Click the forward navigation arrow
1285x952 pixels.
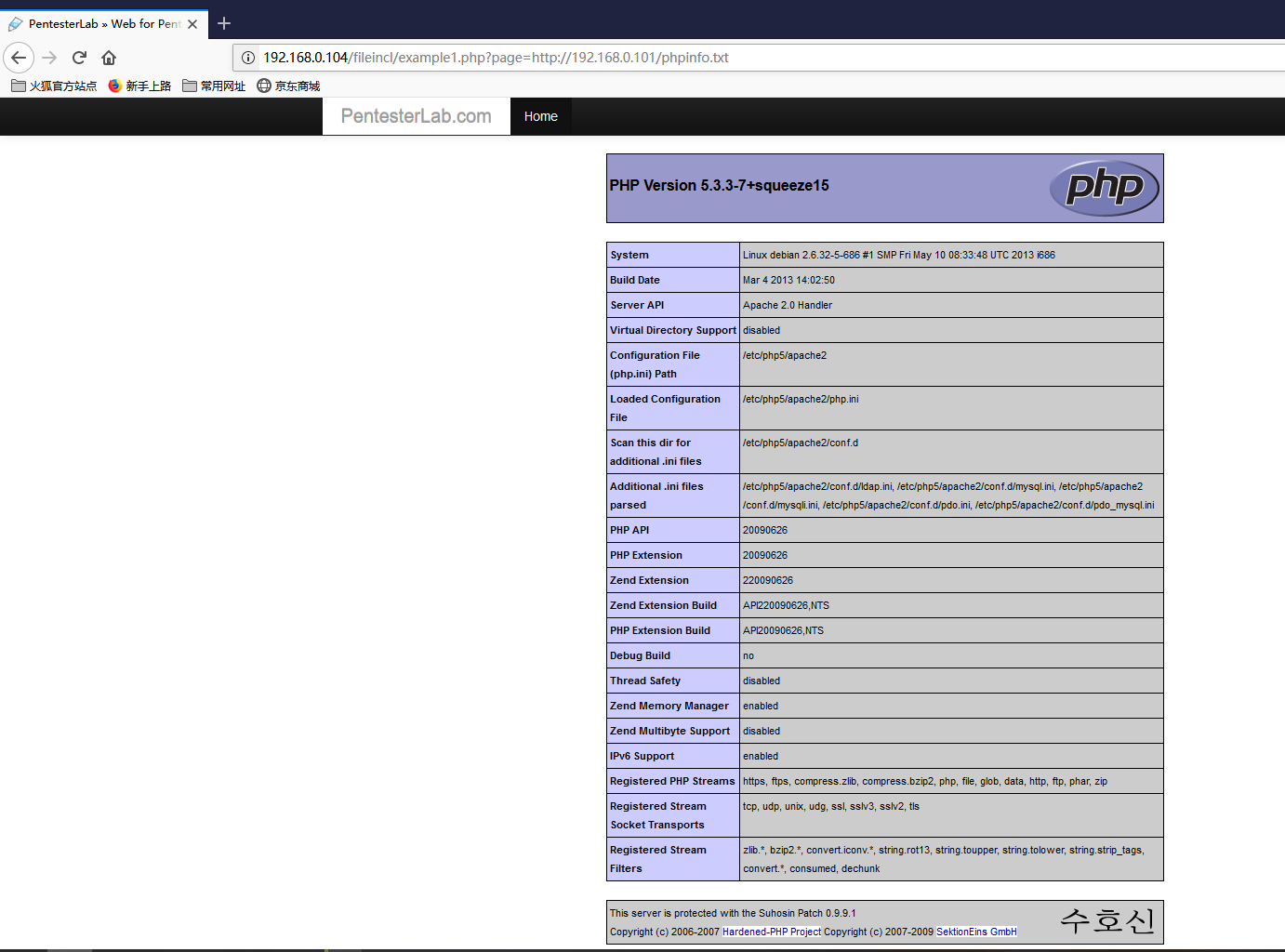(49, 58)
